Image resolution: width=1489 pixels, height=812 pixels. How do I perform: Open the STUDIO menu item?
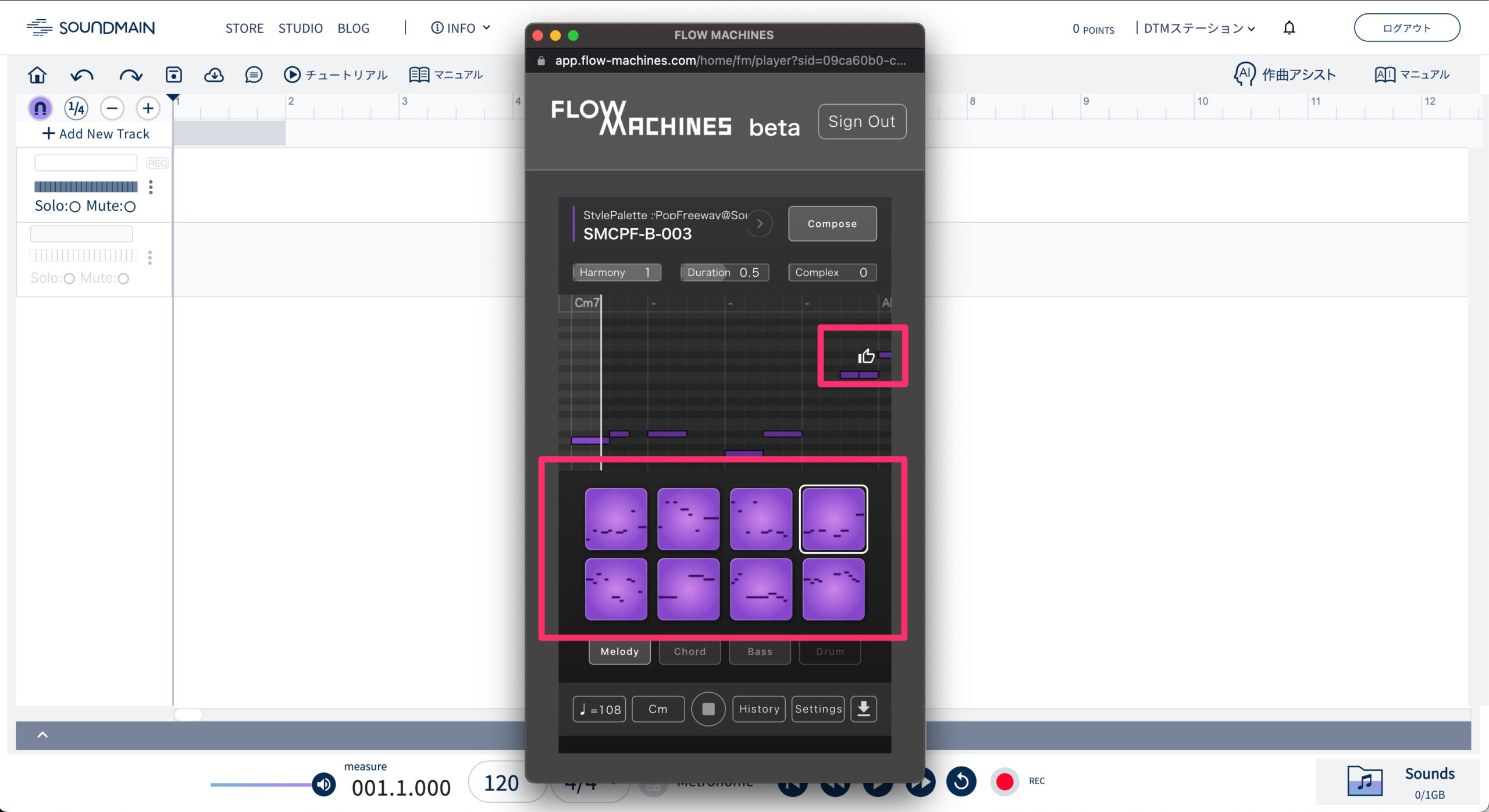(300, 28)
